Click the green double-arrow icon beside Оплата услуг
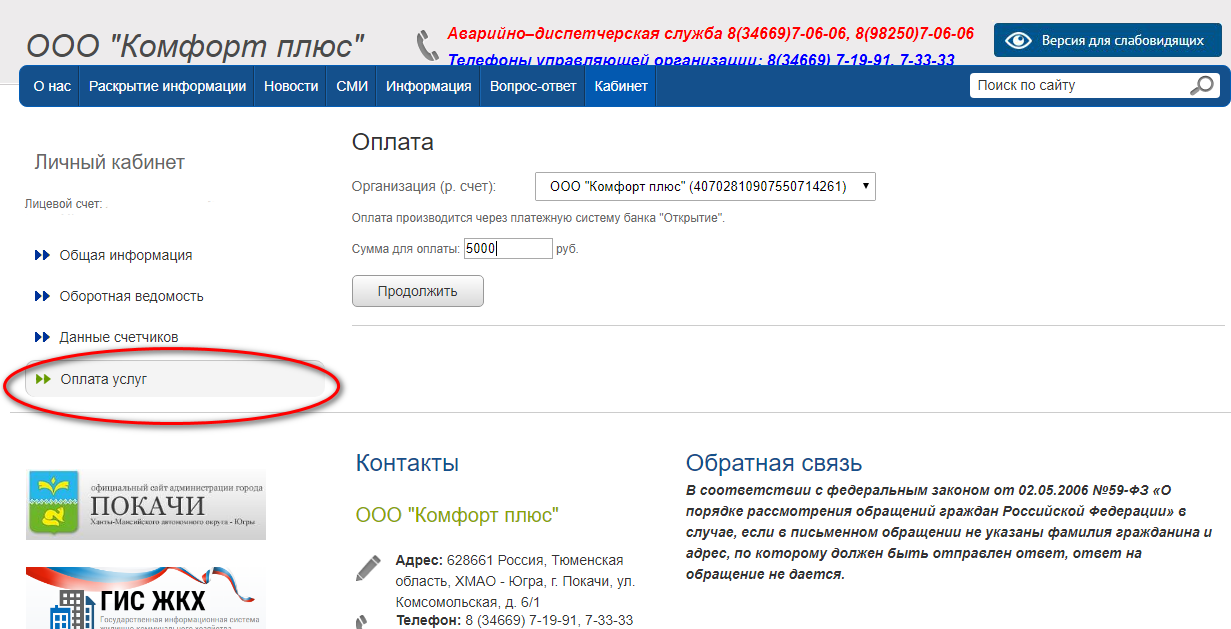 point(42,379)
